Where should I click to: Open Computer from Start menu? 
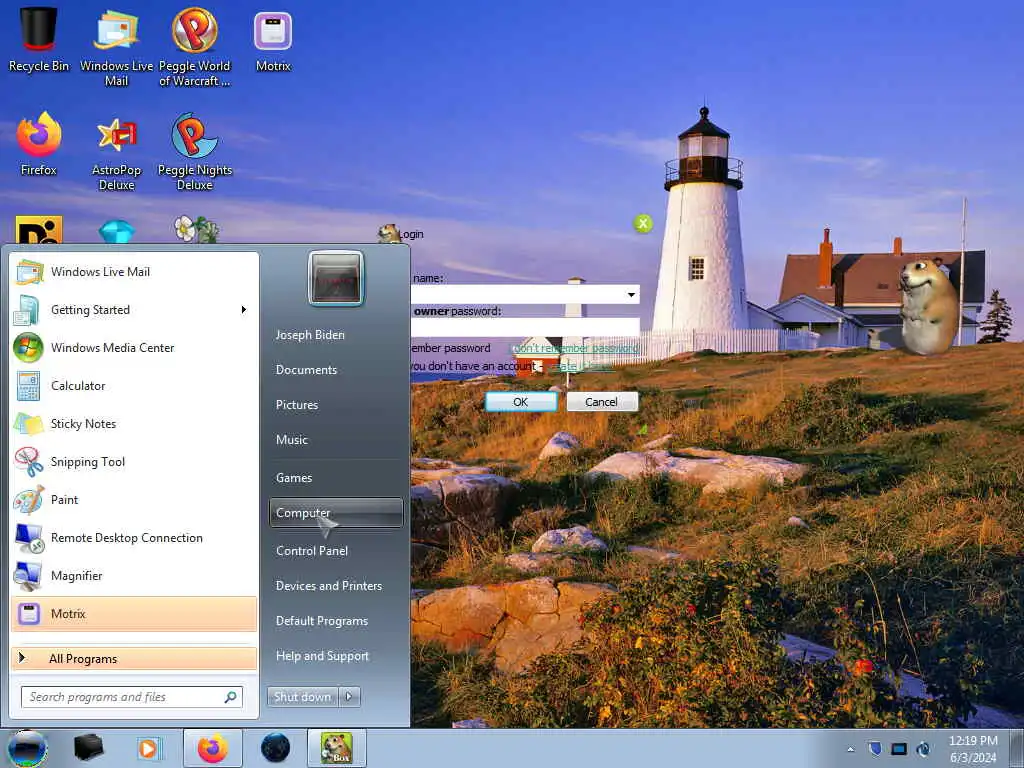click(336, 513)
